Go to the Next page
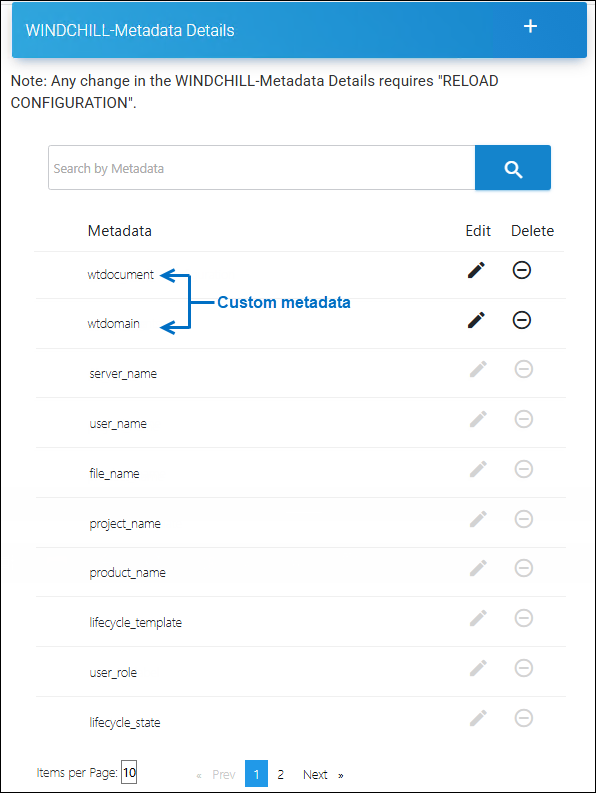This screenshot has height=793, width=596. click(x=315, y=774)
